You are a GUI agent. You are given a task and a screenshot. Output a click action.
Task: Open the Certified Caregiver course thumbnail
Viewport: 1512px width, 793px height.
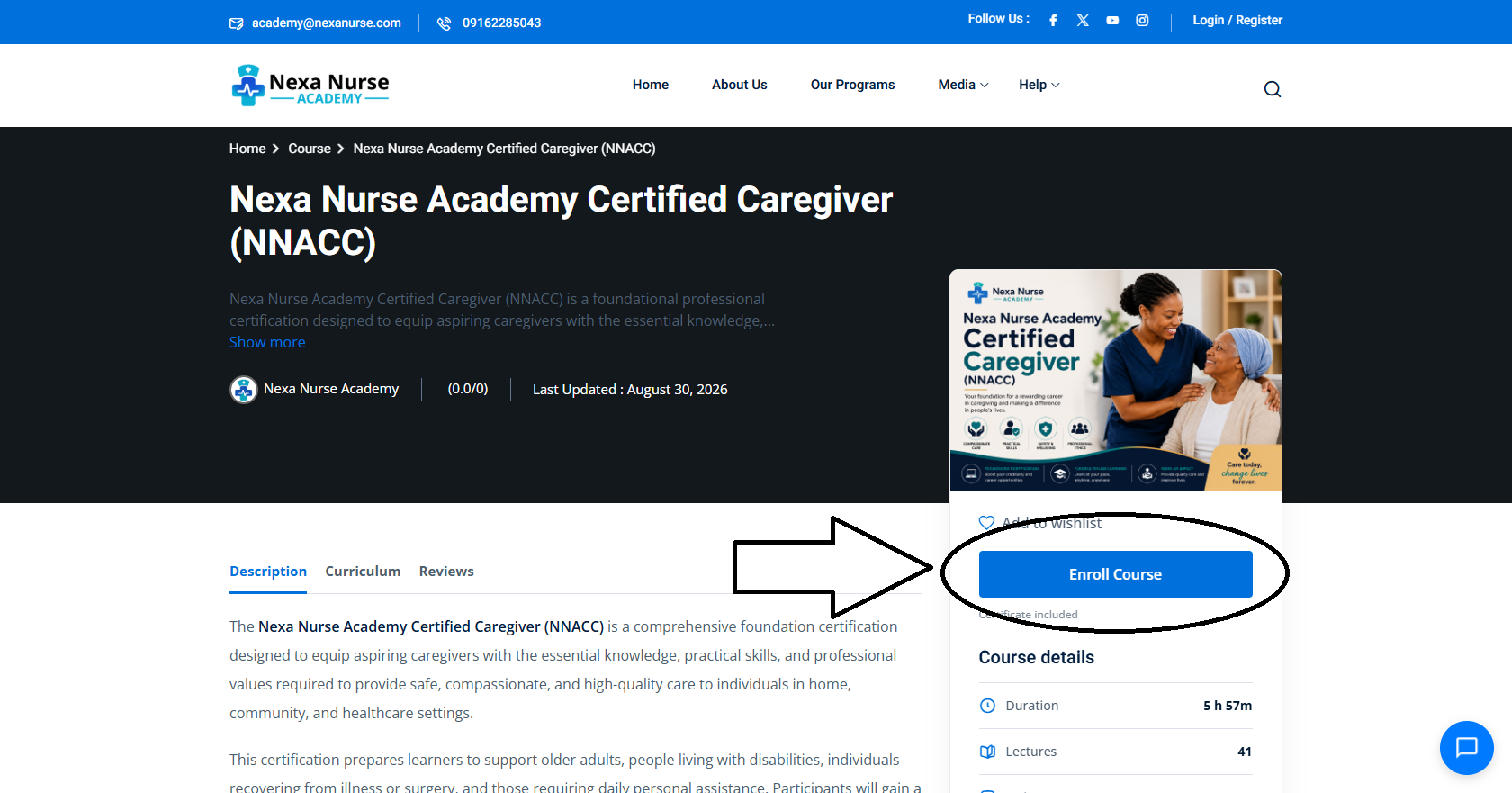(1116, 380)
